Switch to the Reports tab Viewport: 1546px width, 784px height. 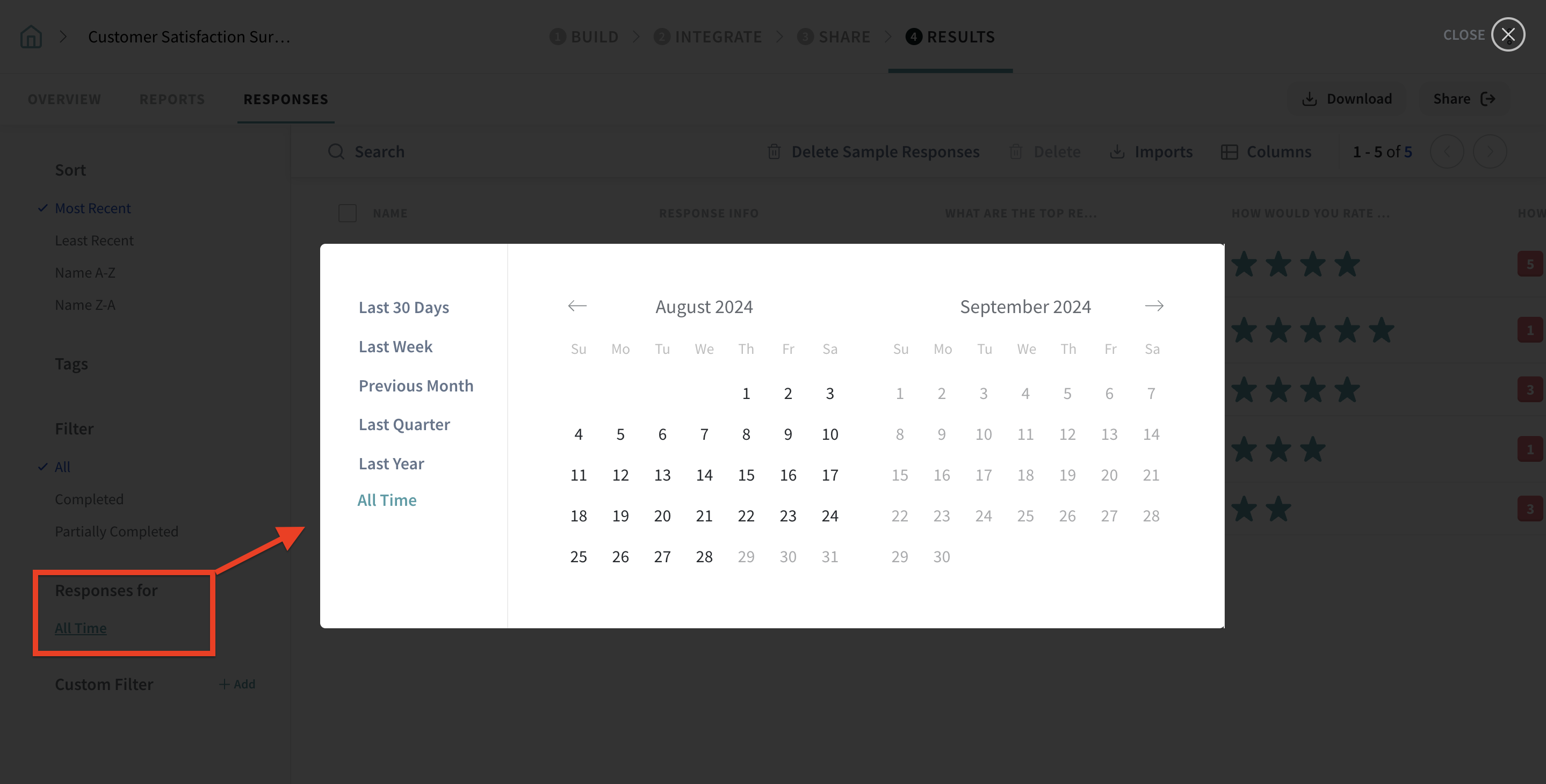pos(172,99)
